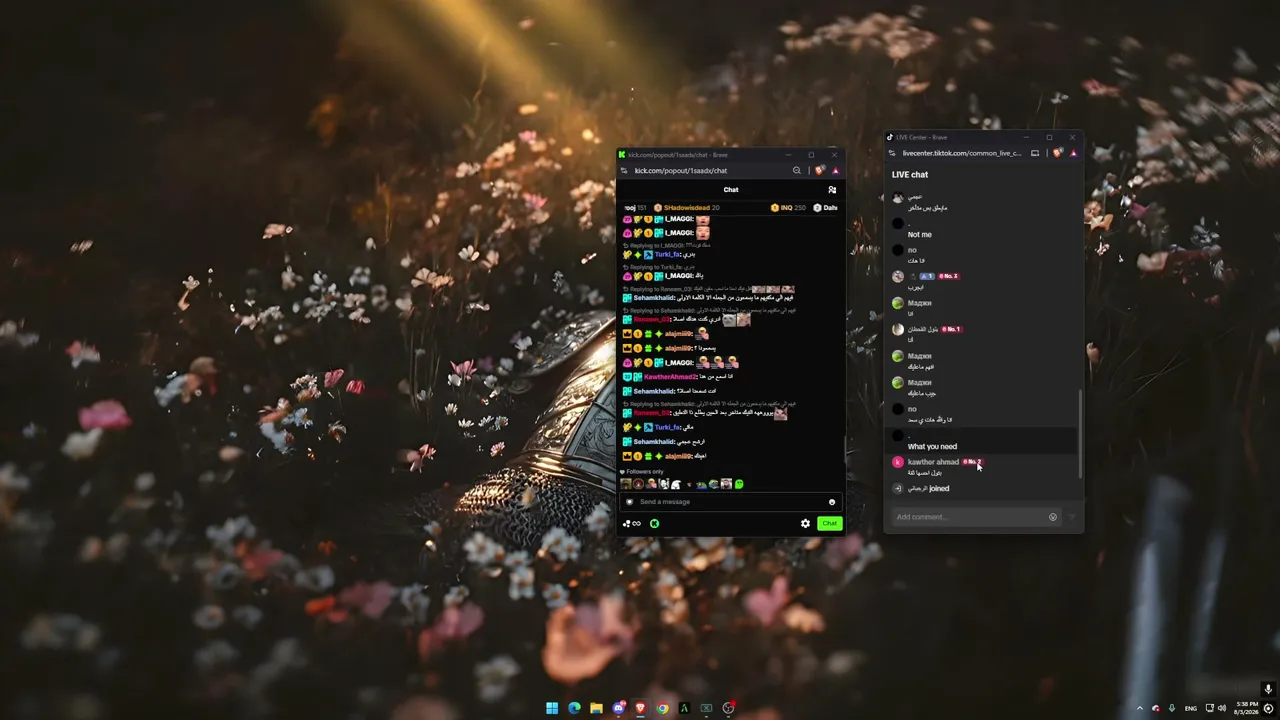
Task: Open emoji picker in the Add comment box
Action: 1053,517
